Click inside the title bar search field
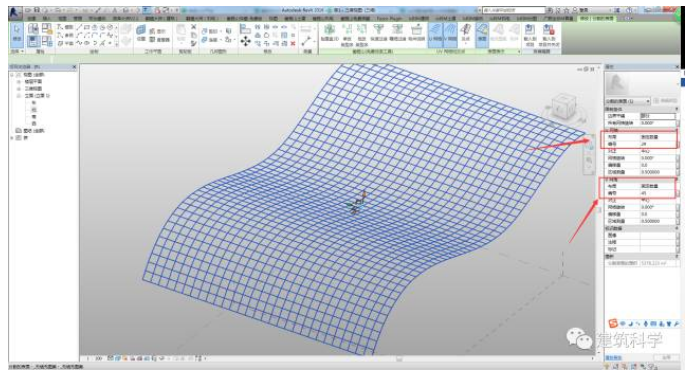The height and width of the screenshot is (374, 692). tap(514, 10)
